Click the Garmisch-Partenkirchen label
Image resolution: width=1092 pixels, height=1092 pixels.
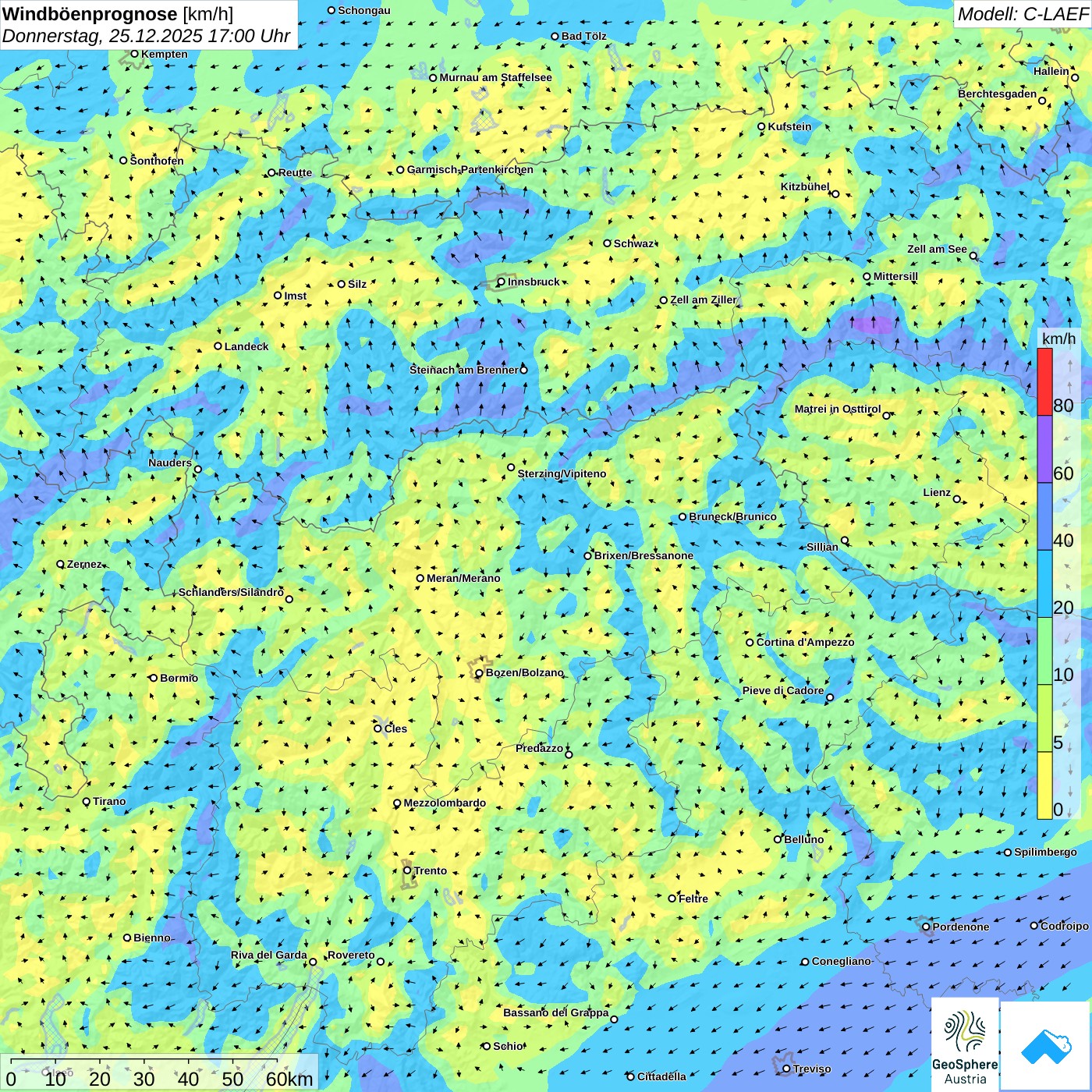click(470, 169)
